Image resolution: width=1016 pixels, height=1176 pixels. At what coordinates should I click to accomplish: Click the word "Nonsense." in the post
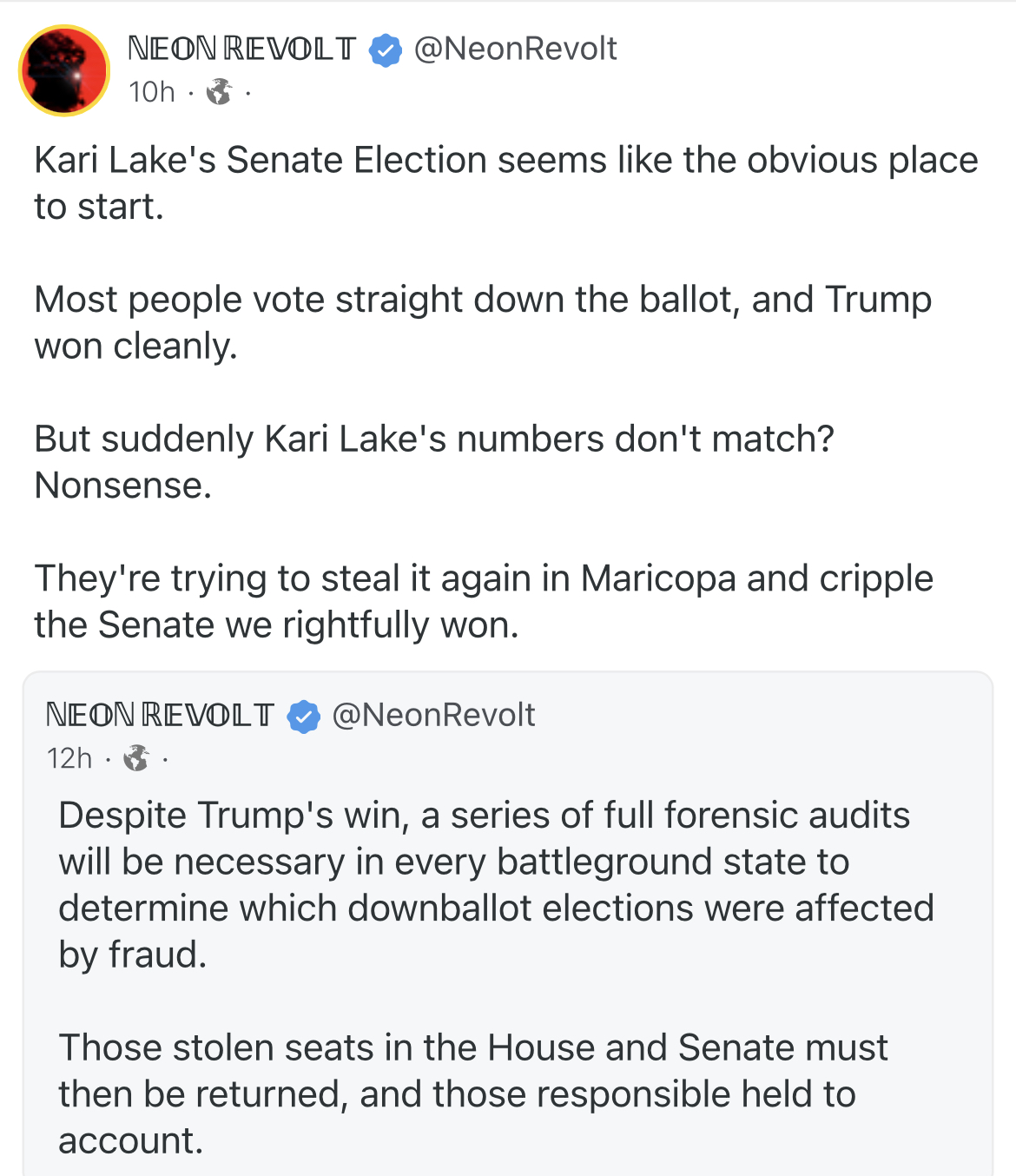123,485
